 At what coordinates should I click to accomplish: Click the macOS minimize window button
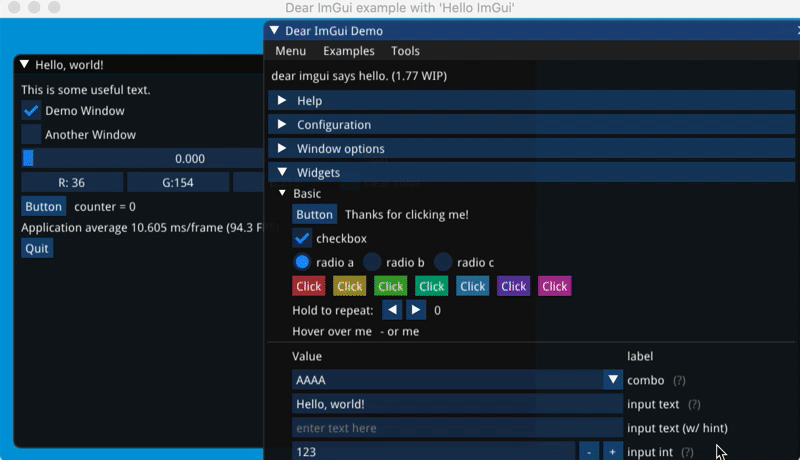click(34, 7)
